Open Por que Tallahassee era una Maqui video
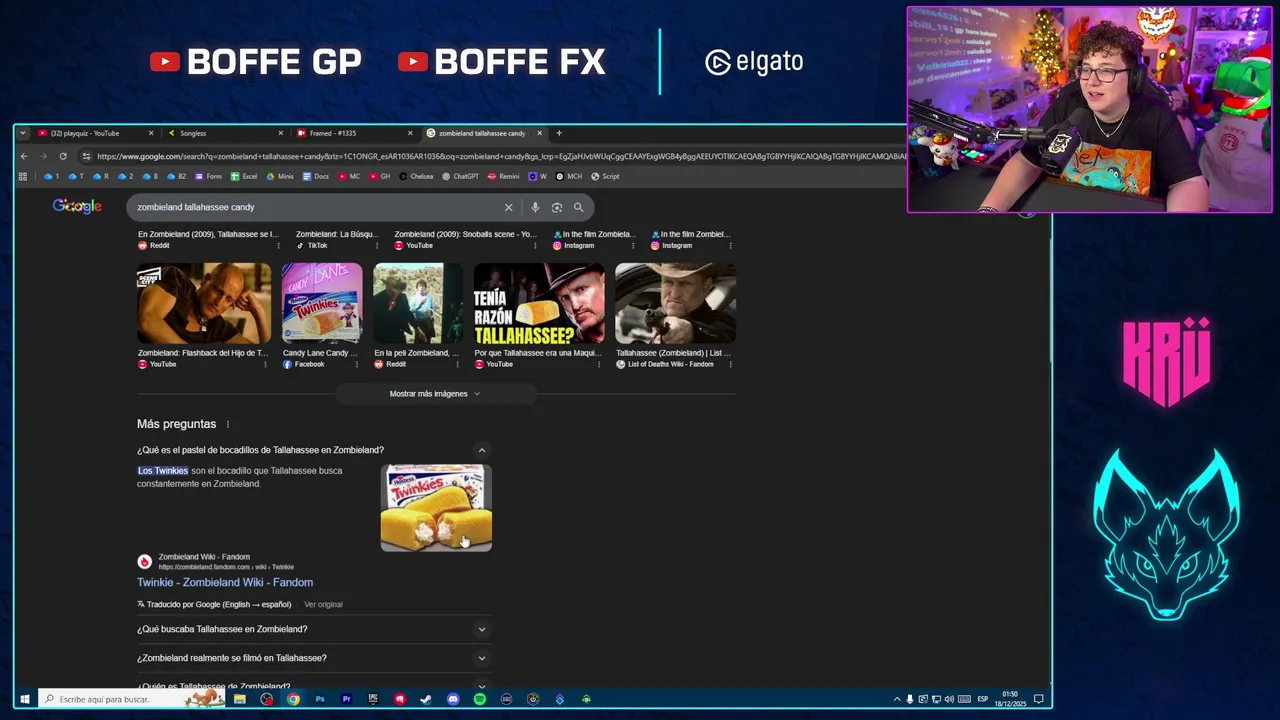 (538, 353)
